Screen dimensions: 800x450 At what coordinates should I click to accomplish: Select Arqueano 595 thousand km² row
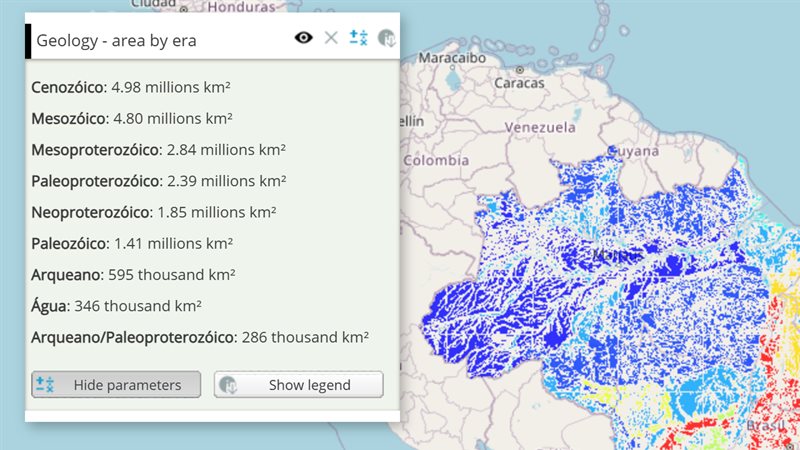pos(133,274)
